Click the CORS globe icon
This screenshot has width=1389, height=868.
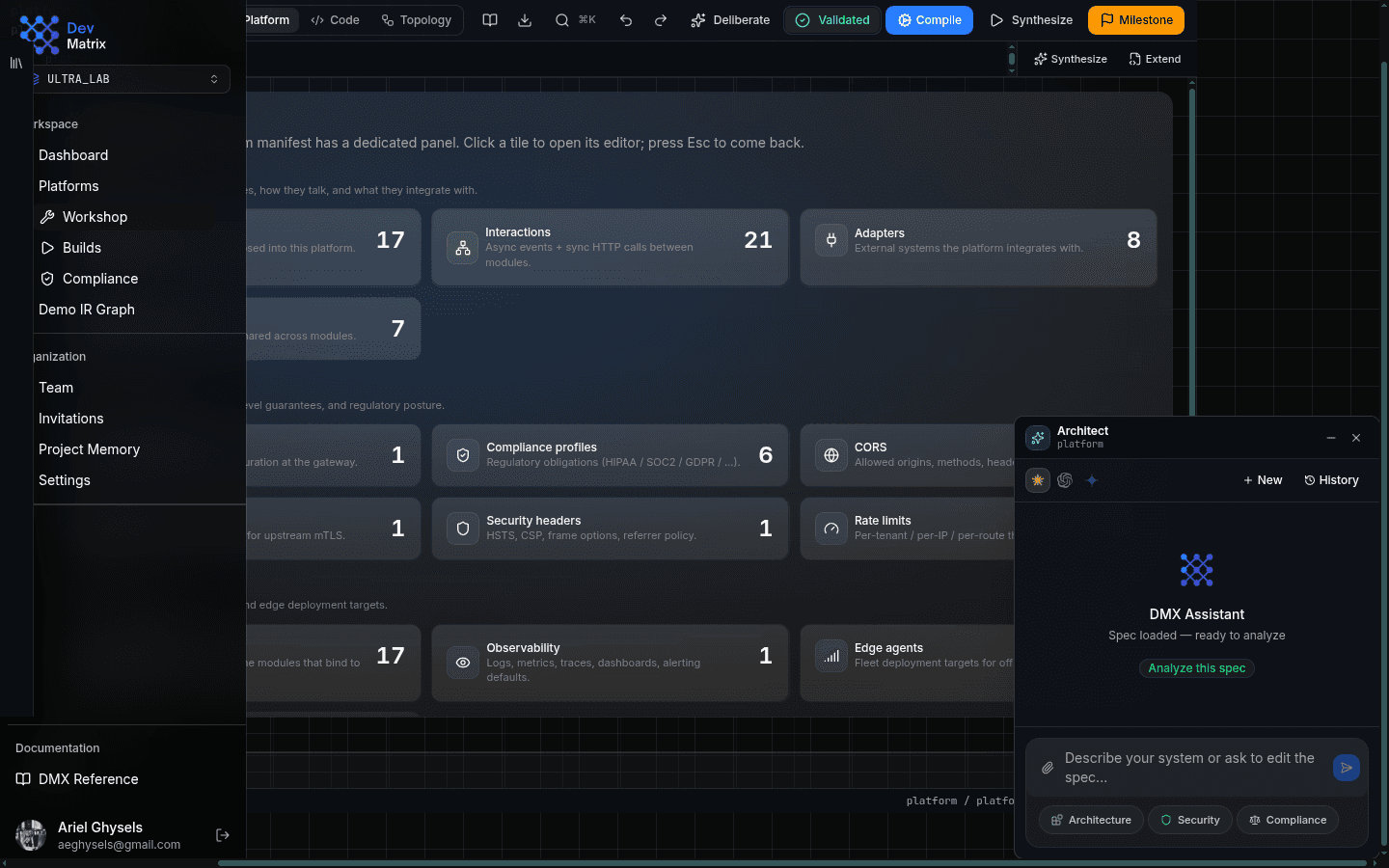831,455
